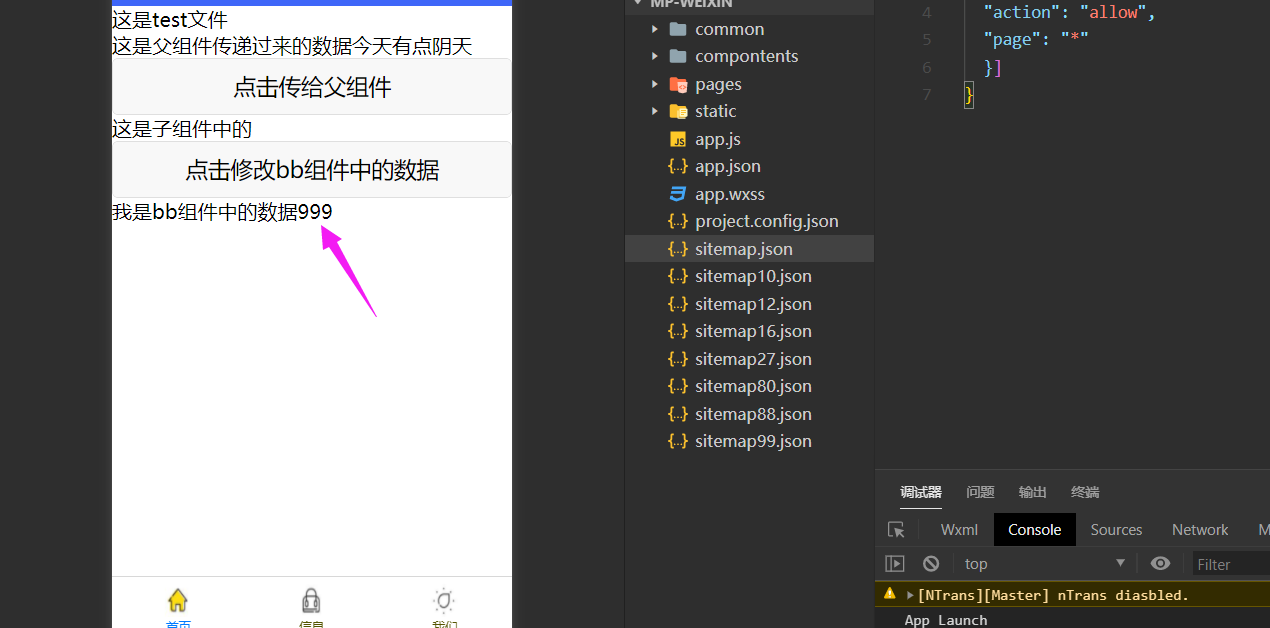The width and height of the screenshot is (1270, 628).
Task: Clear the console with the clear icon
Action: point(931,563)
